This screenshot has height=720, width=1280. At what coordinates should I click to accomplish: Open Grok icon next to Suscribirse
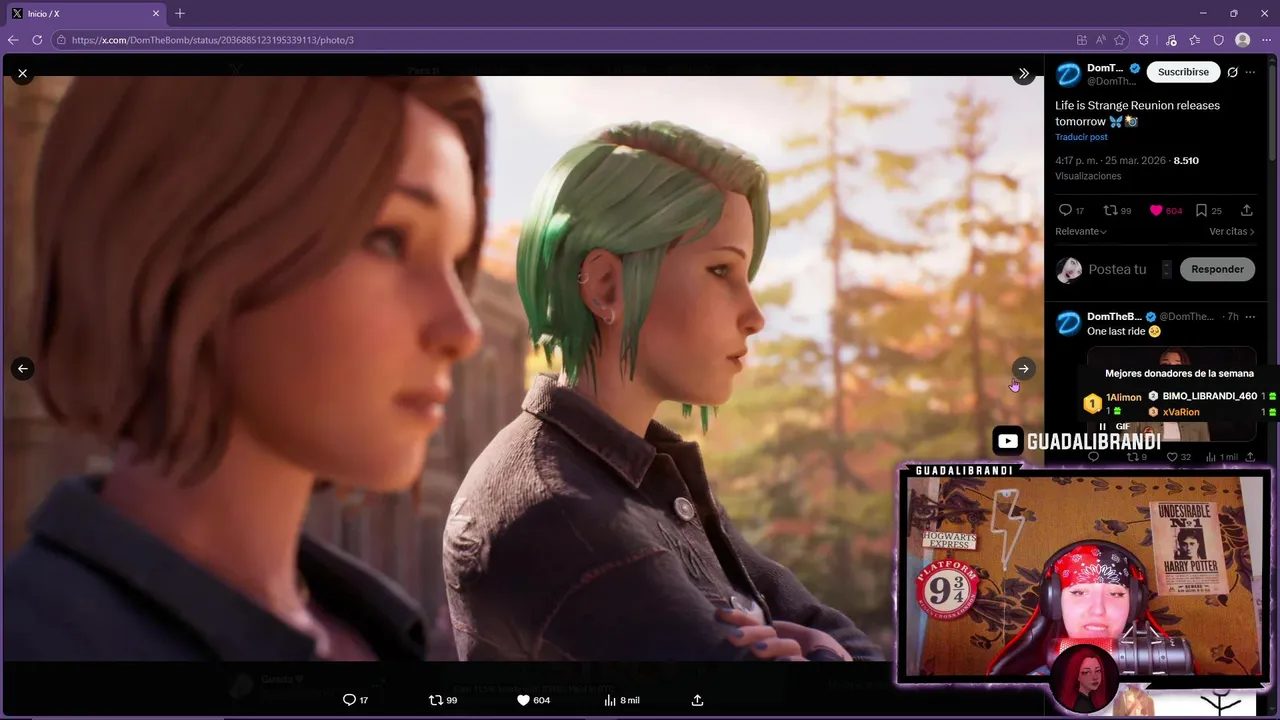click(x=1233, y=72)
